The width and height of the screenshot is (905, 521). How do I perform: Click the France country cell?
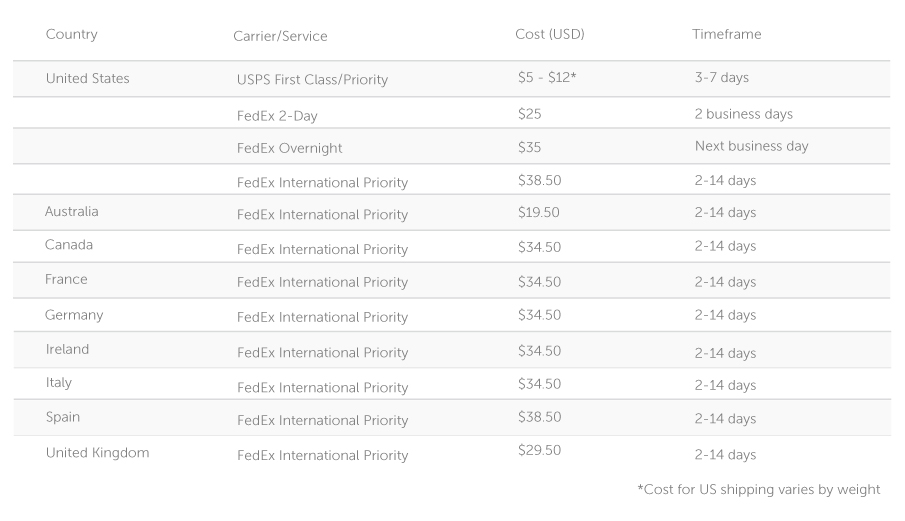[66, 279]
